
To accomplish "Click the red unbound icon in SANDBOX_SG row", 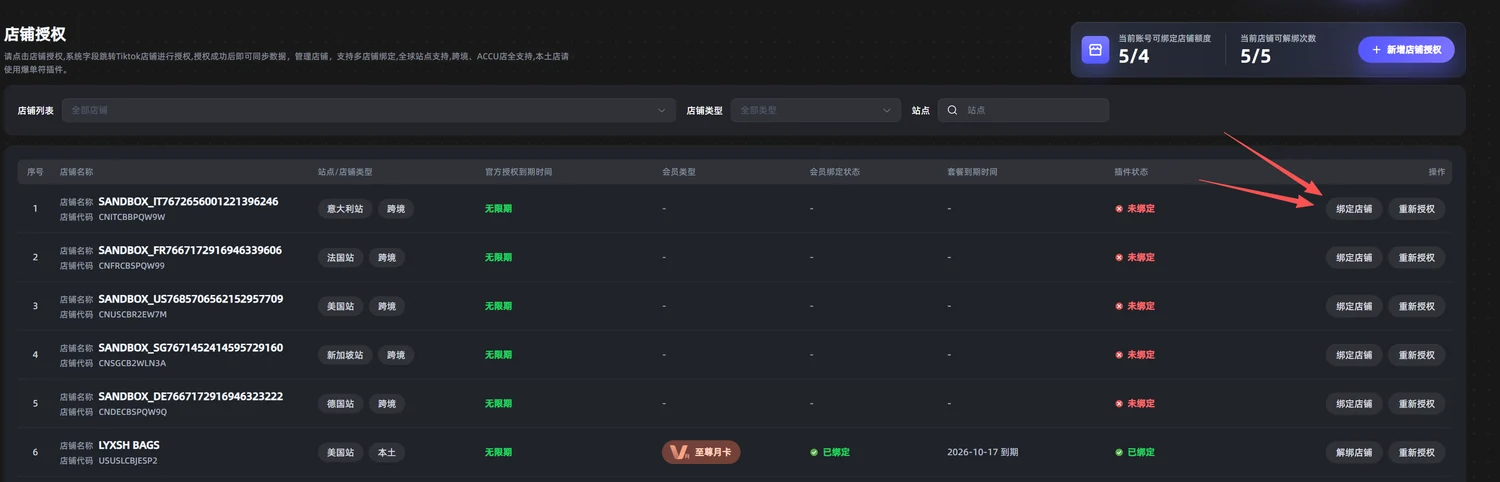I will coord(1119,355).
